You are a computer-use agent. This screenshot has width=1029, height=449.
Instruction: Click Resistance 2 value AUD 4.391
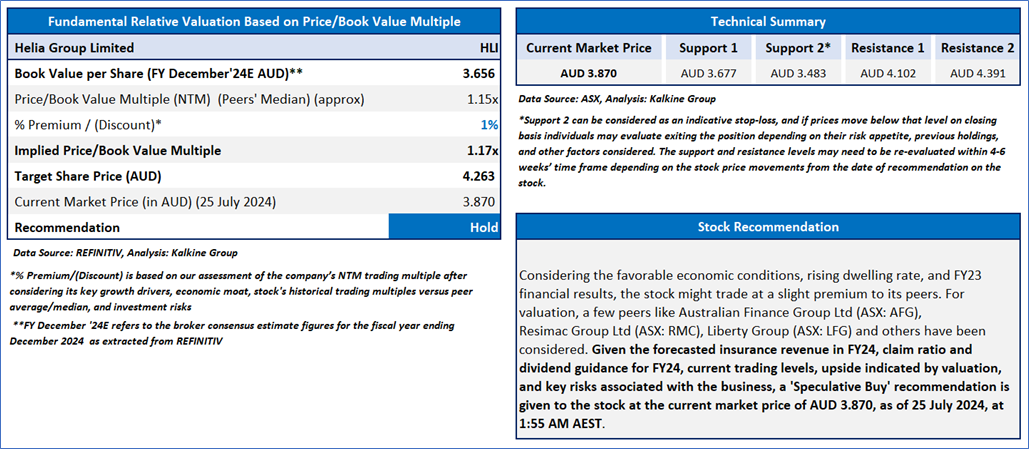[977, 74]
